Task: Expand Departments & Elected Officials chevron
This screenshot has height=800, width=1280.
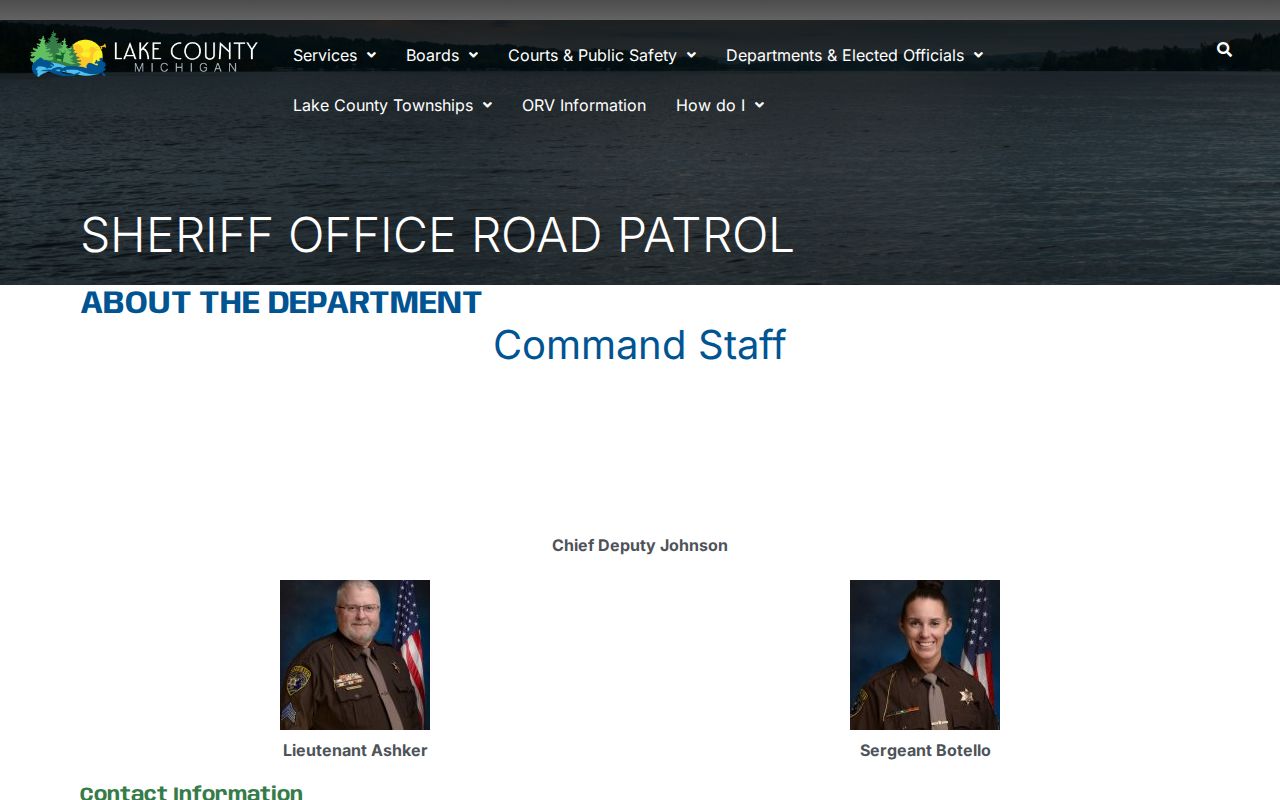Action: point(978,55)
